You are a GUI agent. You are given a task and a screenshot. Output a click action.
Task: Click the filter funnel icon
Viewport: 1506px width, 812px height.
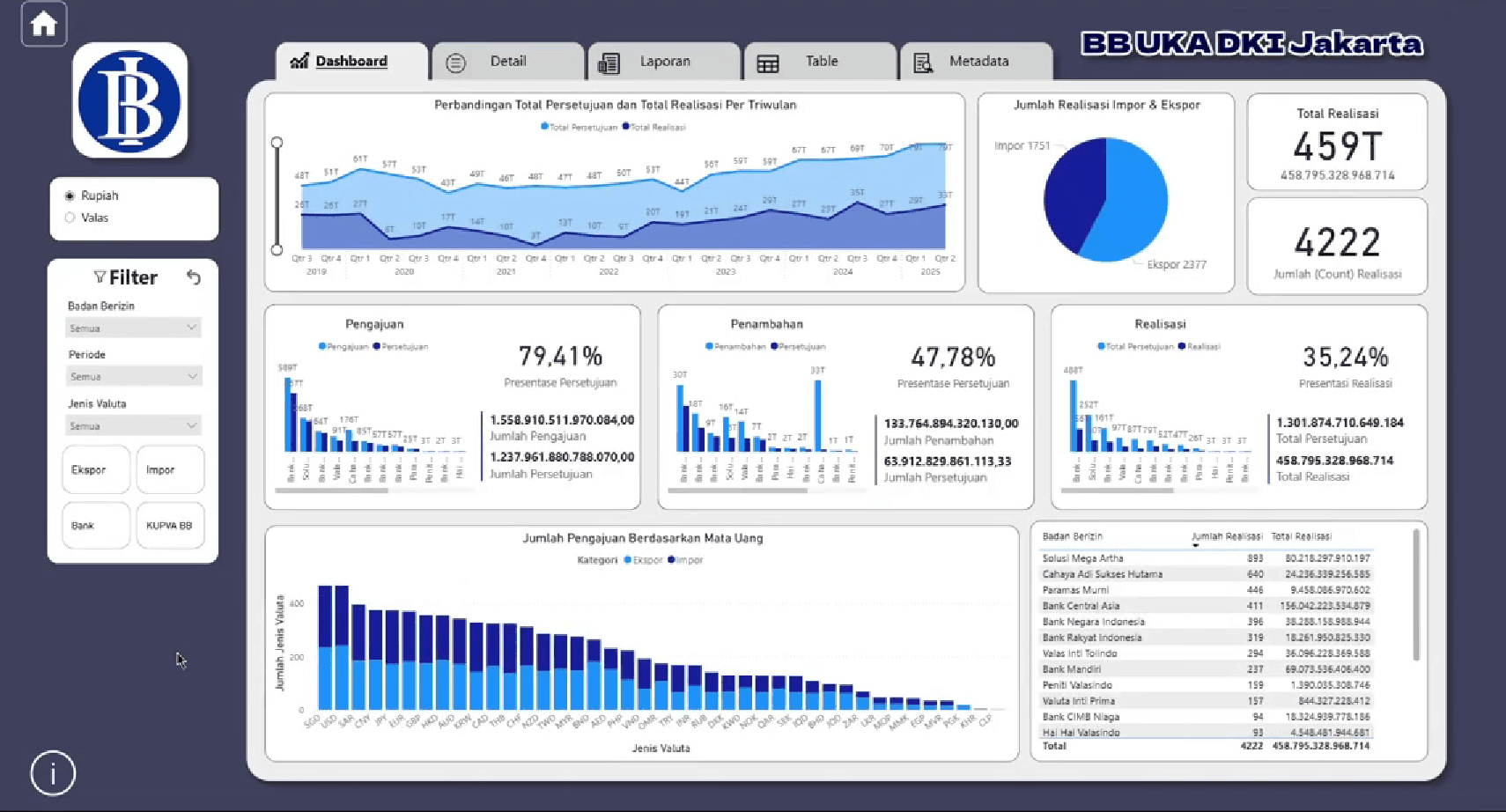point(100,277)
